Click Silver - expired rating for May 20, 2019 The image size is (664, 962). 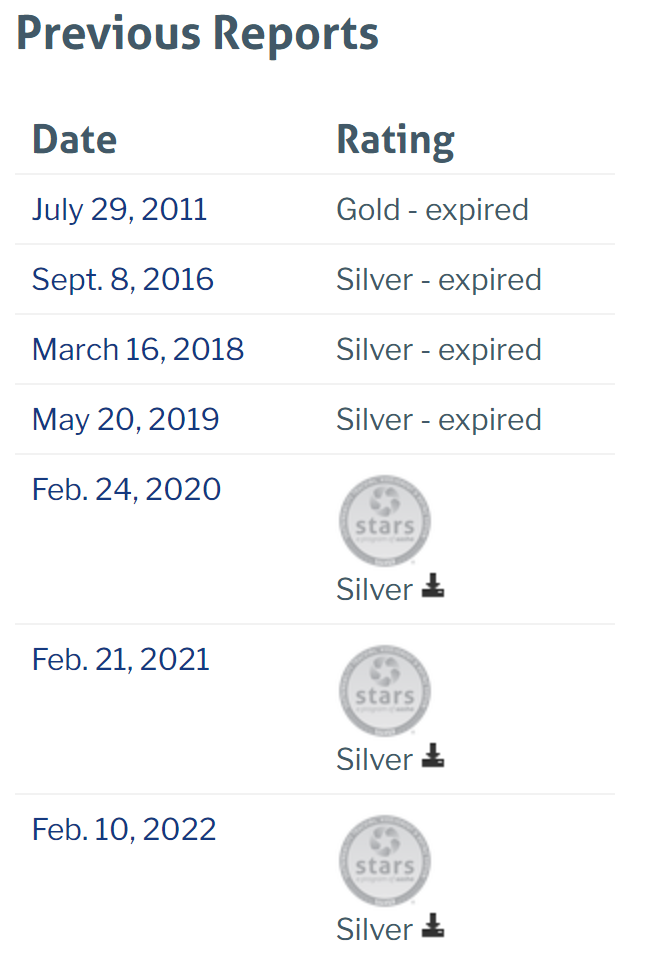[x=438, y=420]
